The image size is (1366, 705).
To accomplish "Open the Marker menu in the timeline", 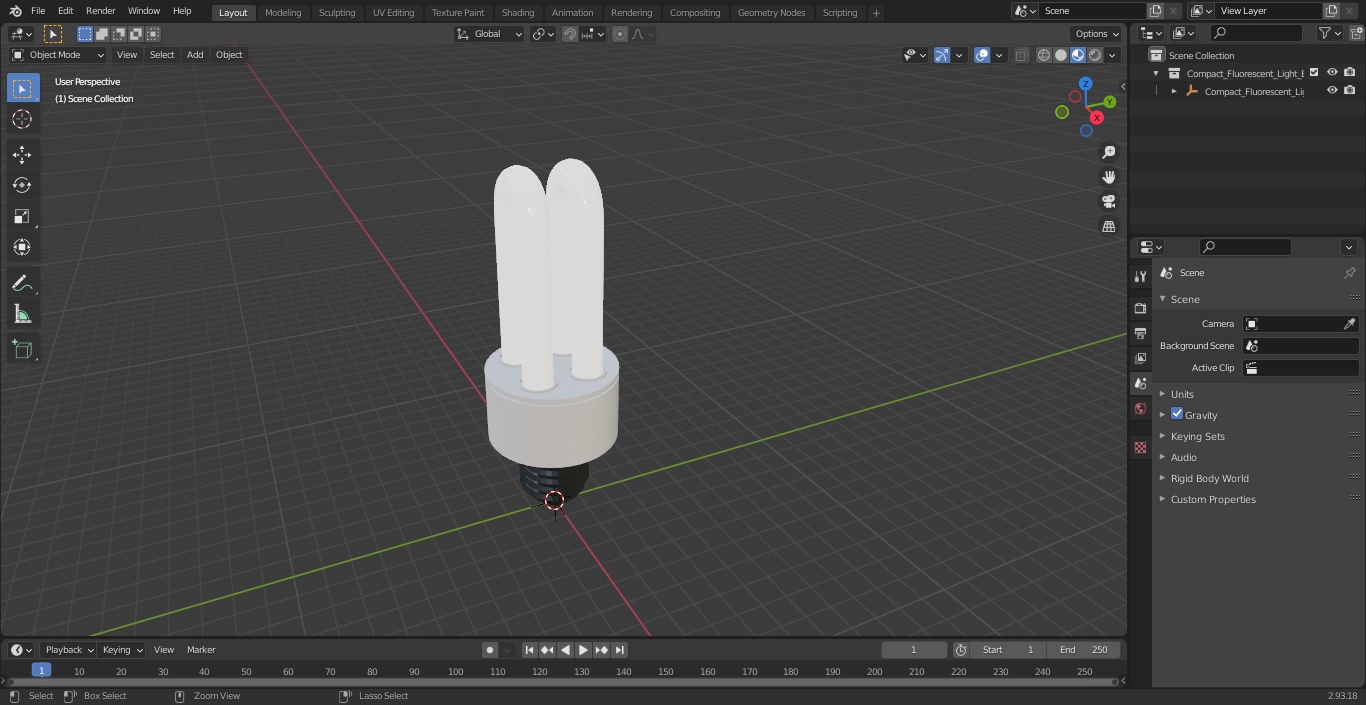I will click(x=201, y=650).
